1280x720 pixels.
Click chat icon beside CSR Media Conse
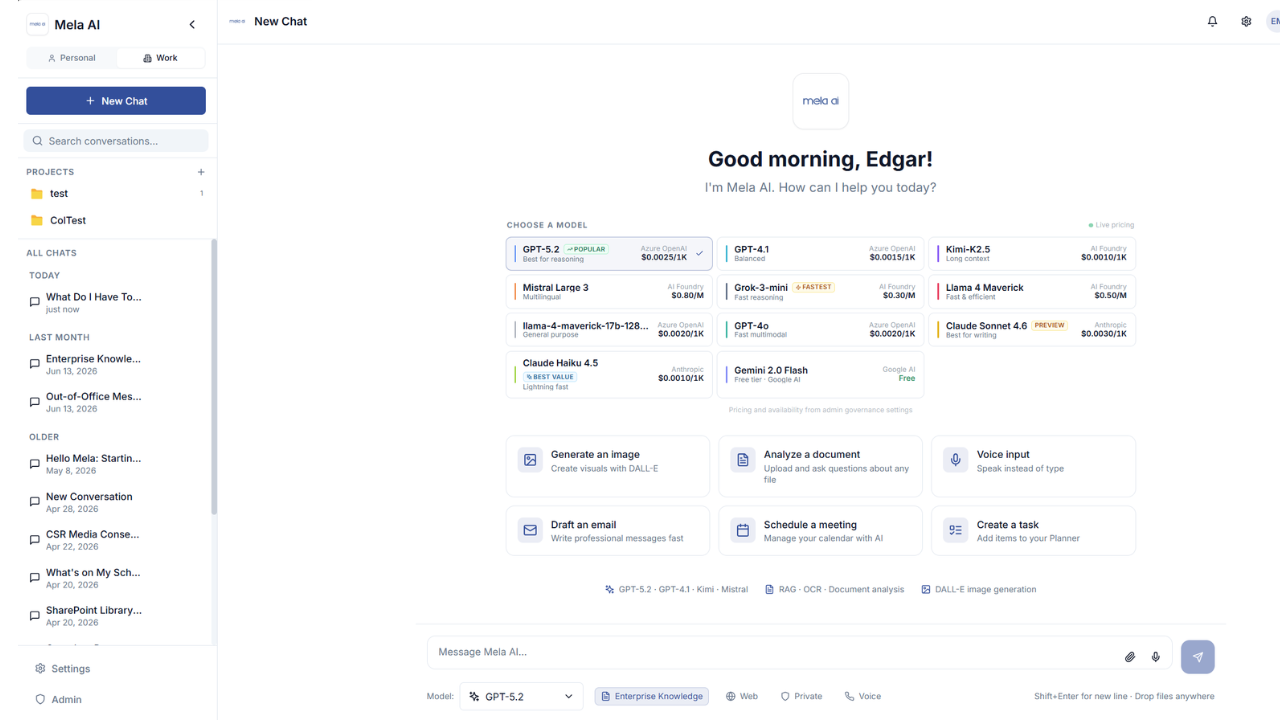[35, 540]
